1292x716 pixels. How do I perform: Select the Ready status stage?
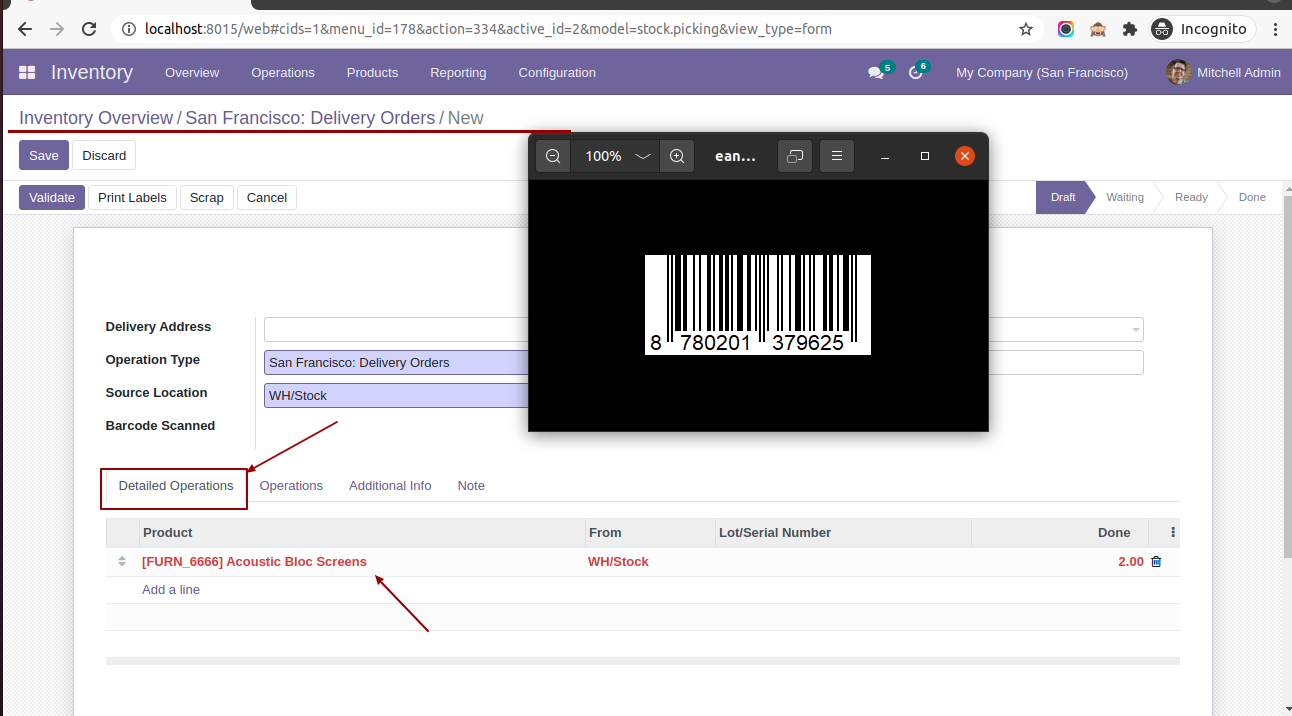pyautogui.click(x=1191, y=197)
